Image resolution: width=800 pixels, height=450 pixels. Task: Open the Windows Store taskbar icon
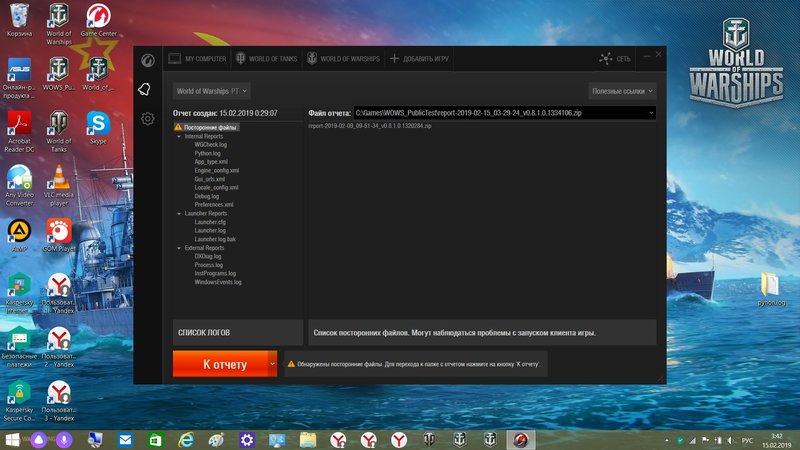click(x=156, y=440)
